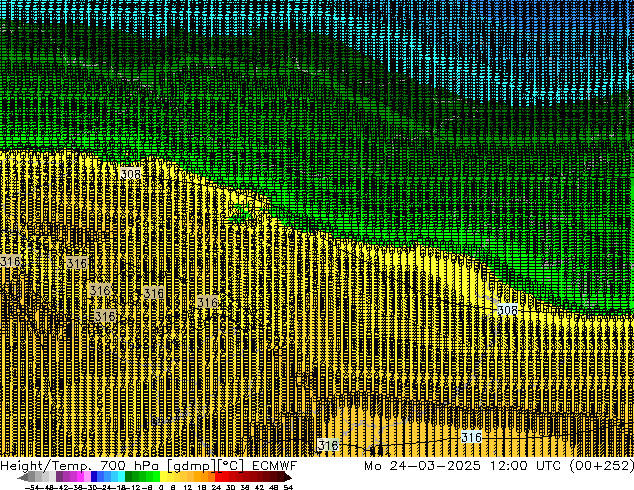
Task: Click the bright yellow legend swatch
Action: pyautogui.click(x=163, y=478)
